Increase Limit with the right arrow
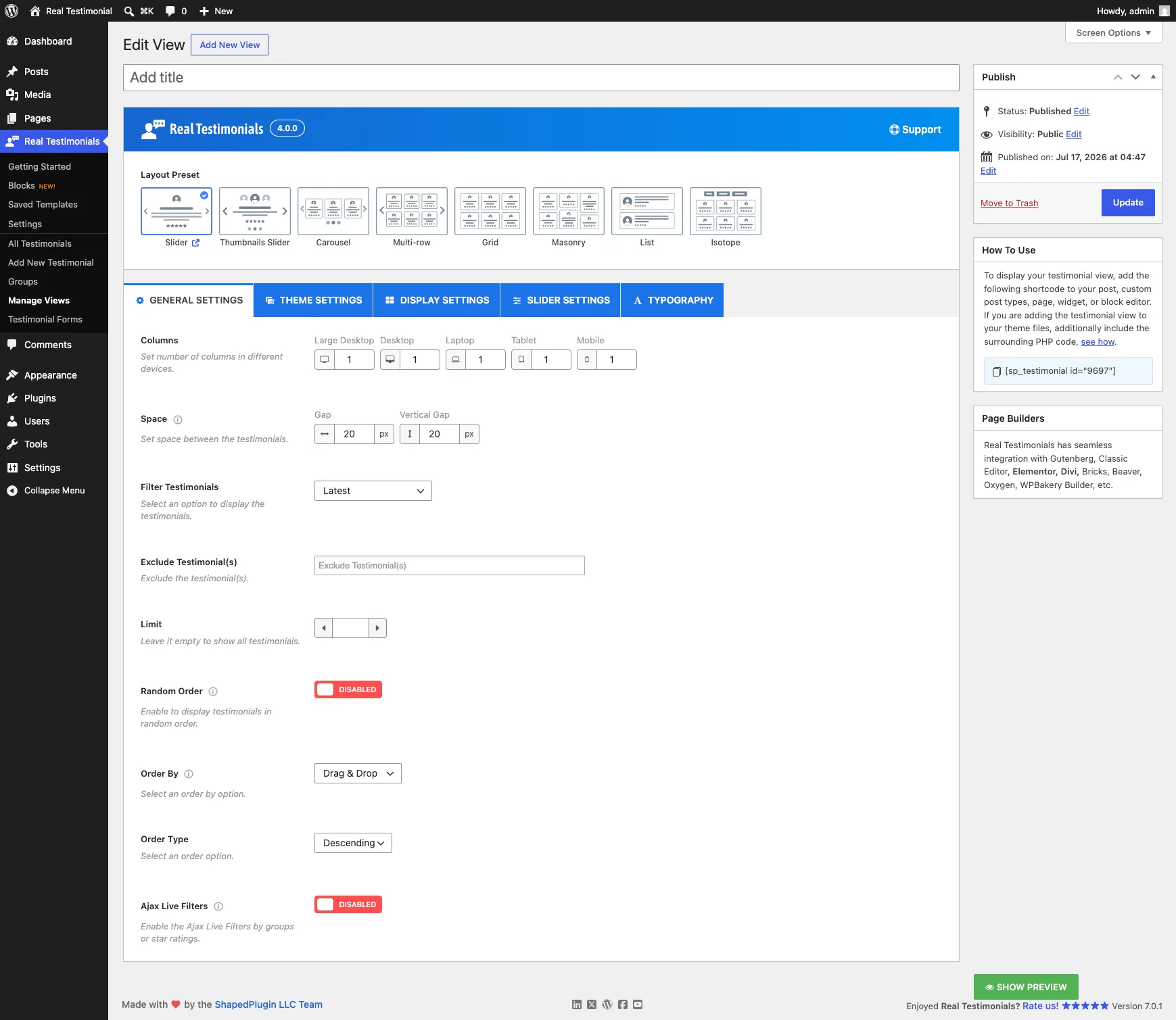 pos(377,628)
